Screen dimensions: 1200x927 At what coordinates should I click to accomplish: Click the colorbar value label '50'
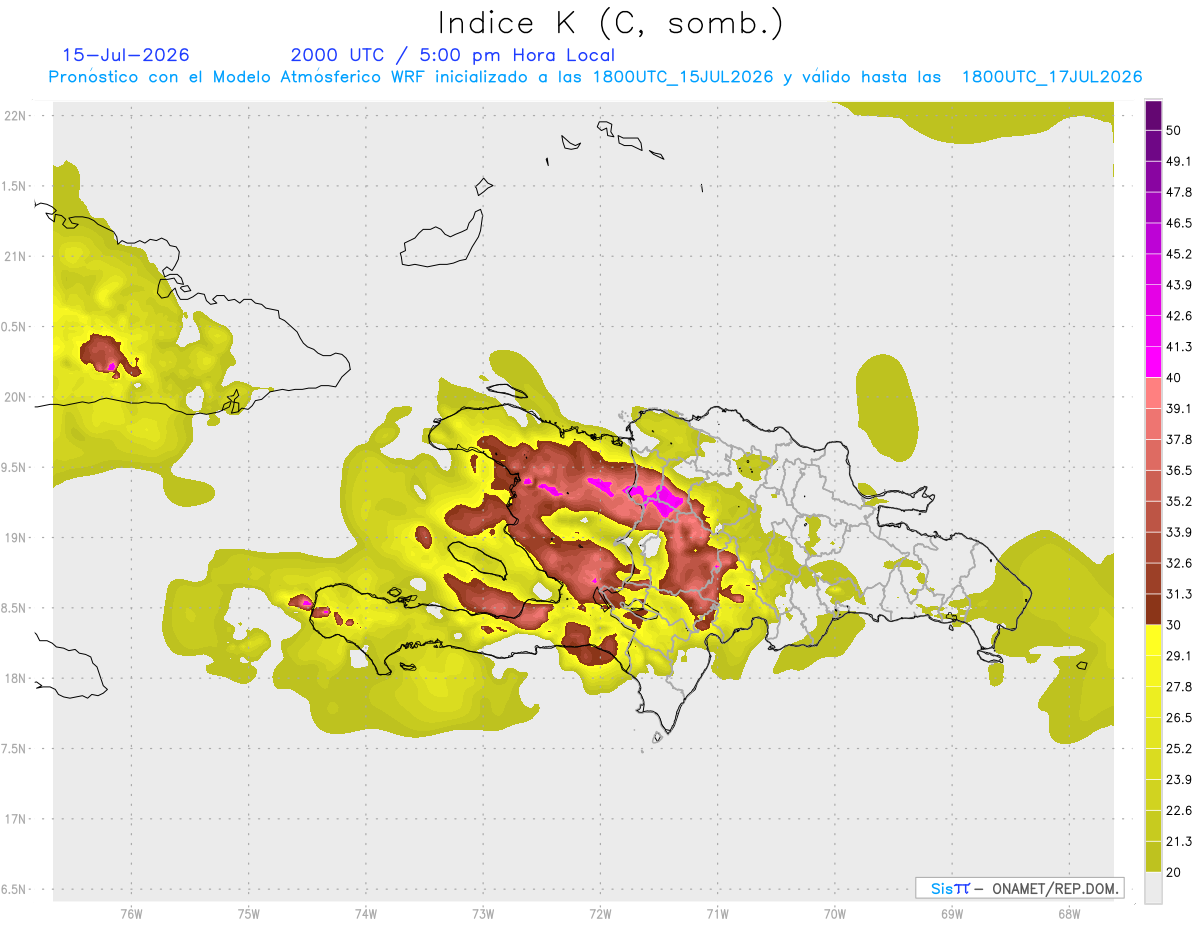click(1174, 130)
